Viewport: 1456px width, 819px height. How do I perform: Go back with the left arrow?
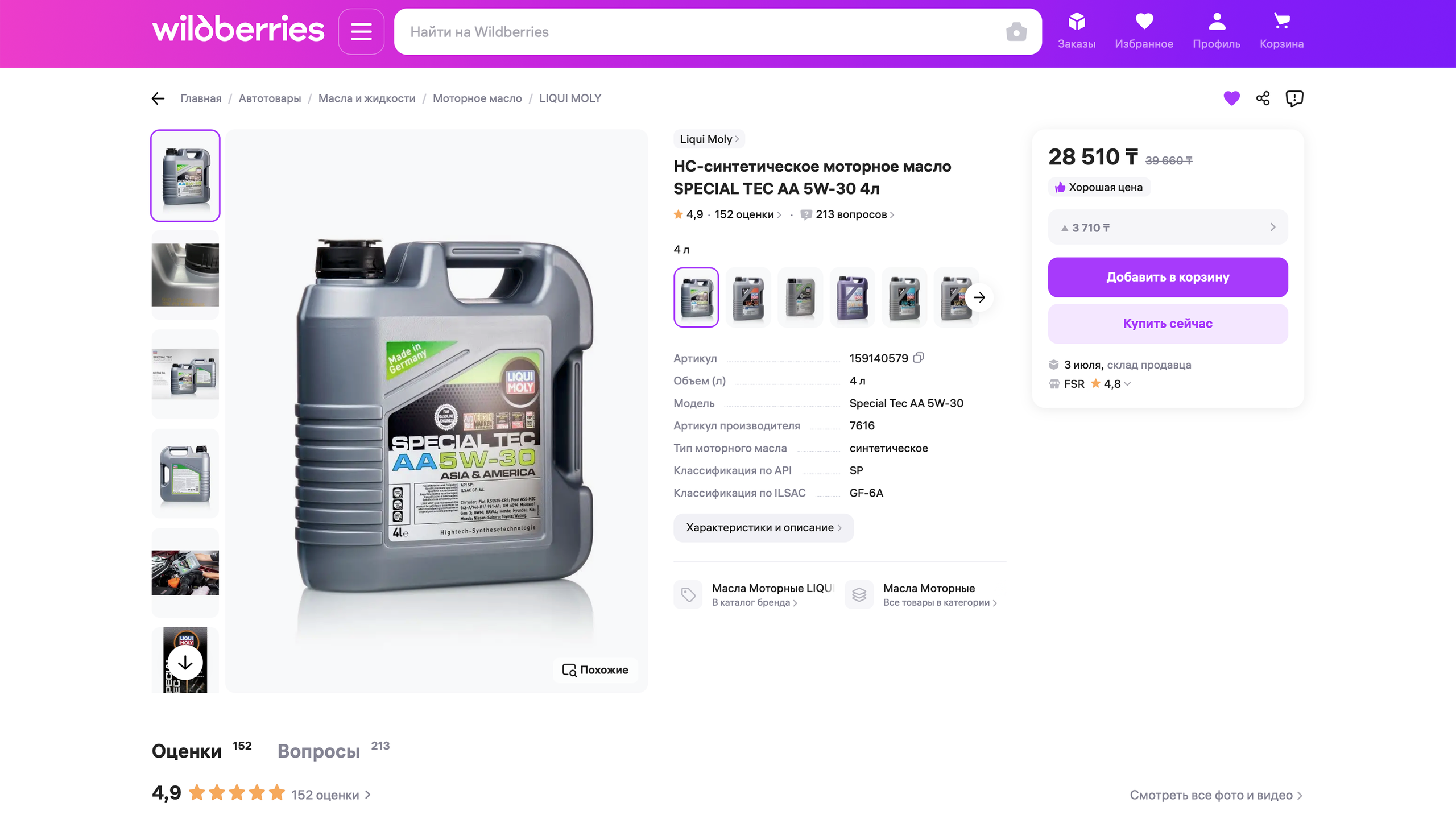pyautogui.click(x=158, y=98)
